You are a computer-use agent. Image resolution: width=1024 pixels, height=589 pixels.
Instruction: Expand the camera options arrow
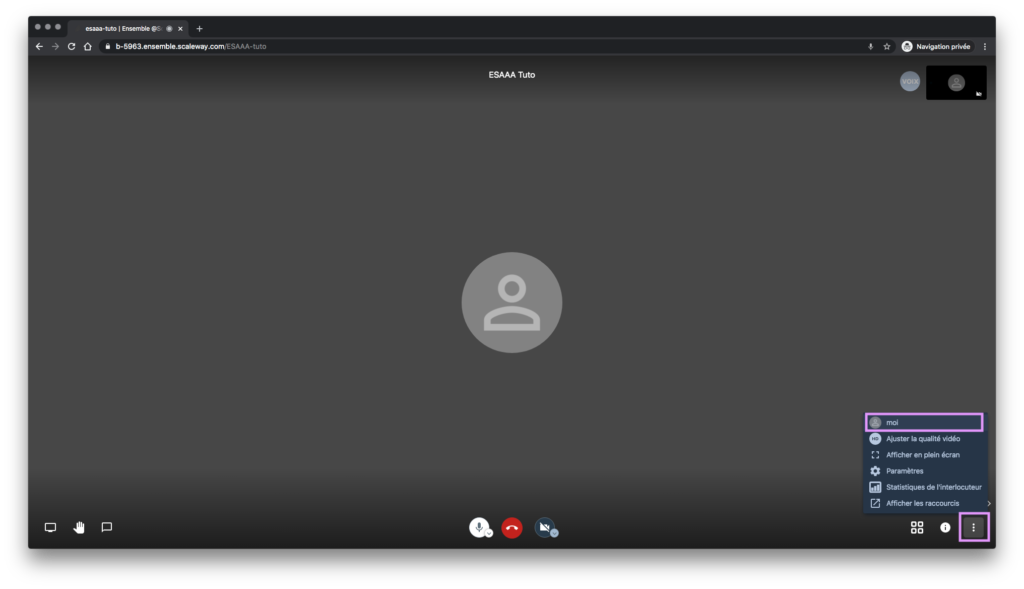point(554,534)
